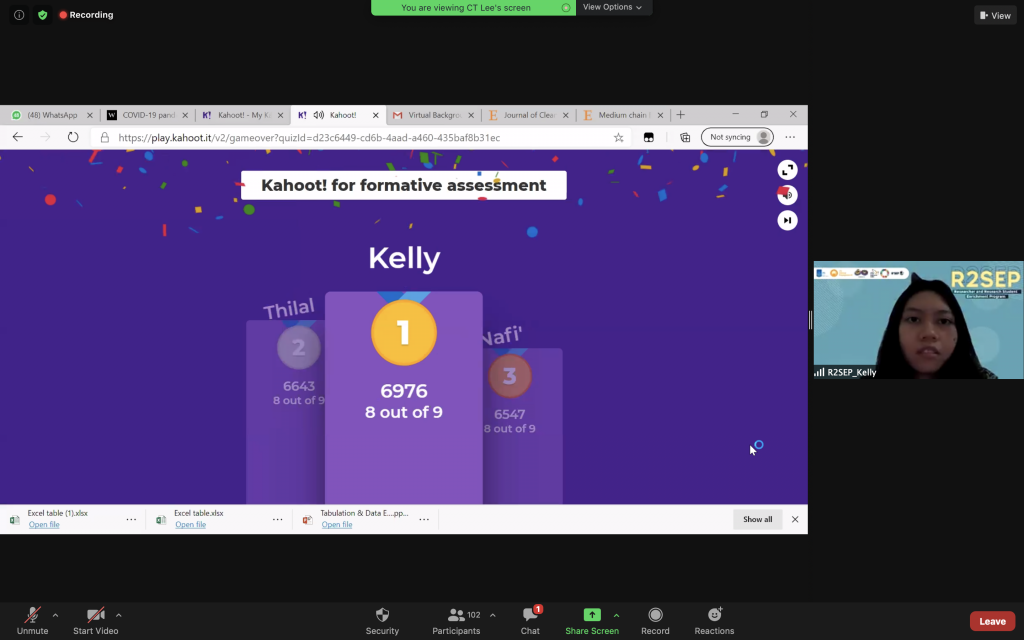The height and width of the screenshot is (640, 1024).
Task: Click the green Share Screen icon
Action: tap(591, 615)
